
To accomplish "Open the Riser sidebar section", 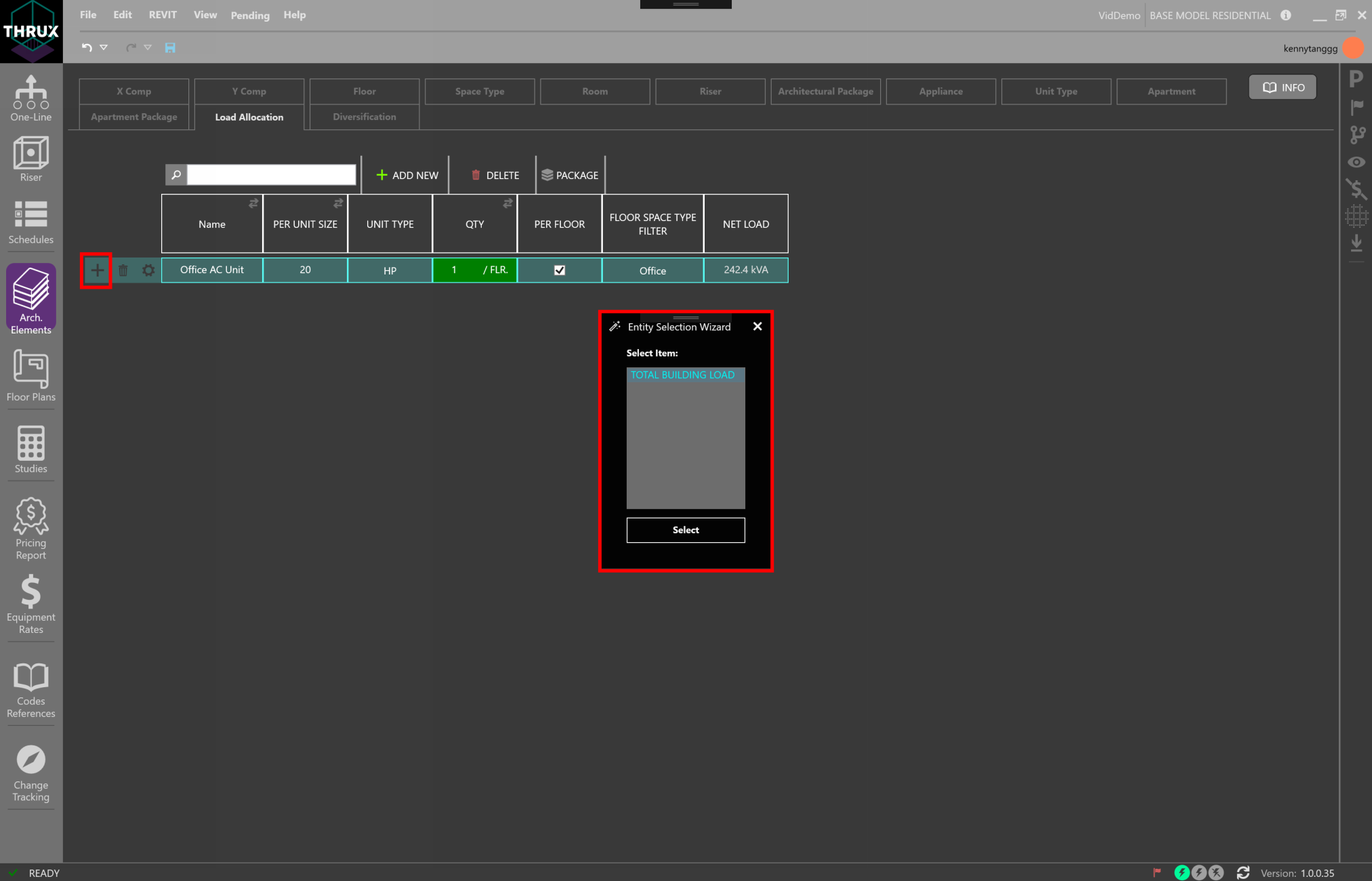I will [30, 159].
